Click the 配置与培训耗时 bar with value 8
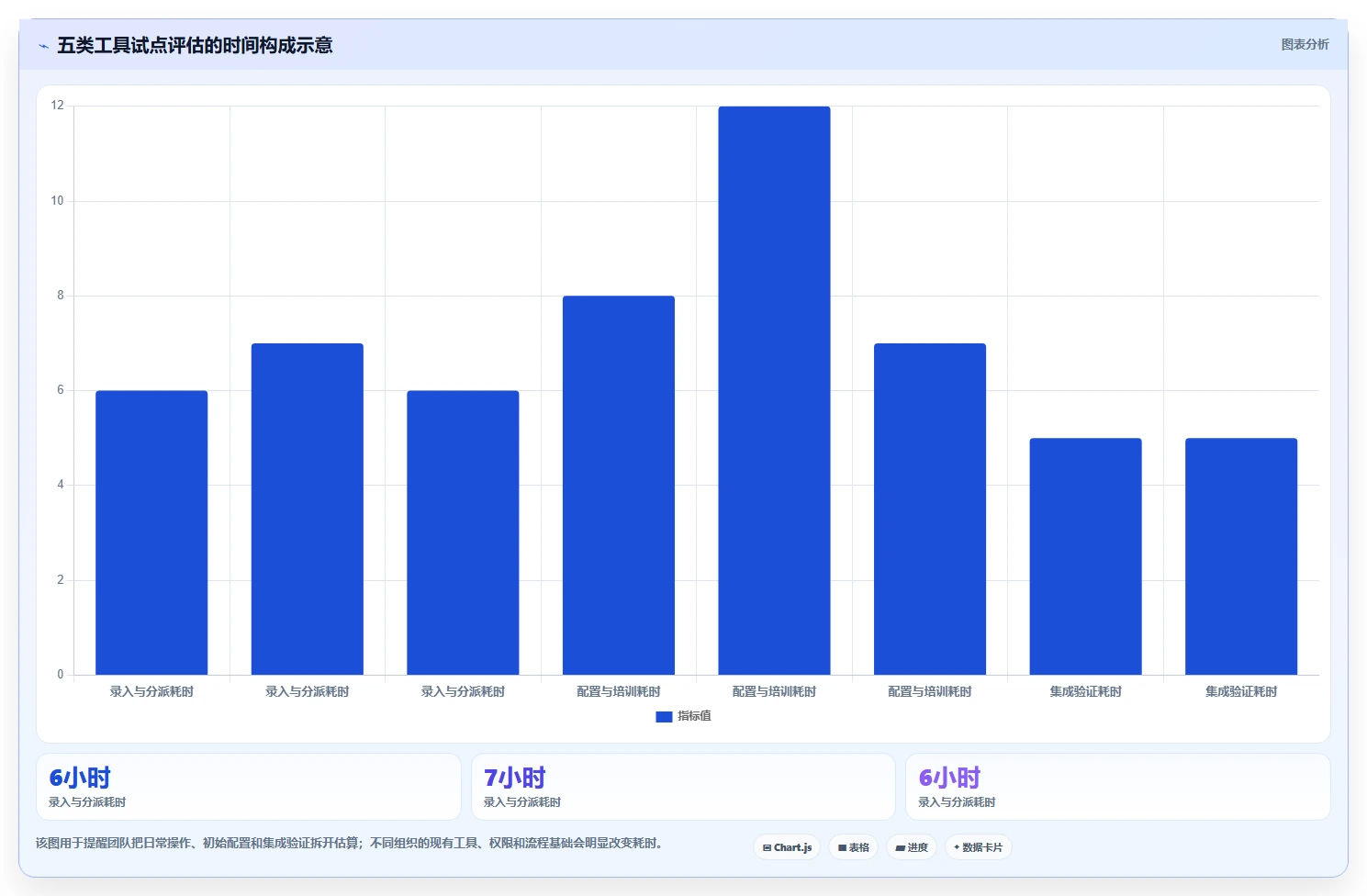 click(619, 485)
